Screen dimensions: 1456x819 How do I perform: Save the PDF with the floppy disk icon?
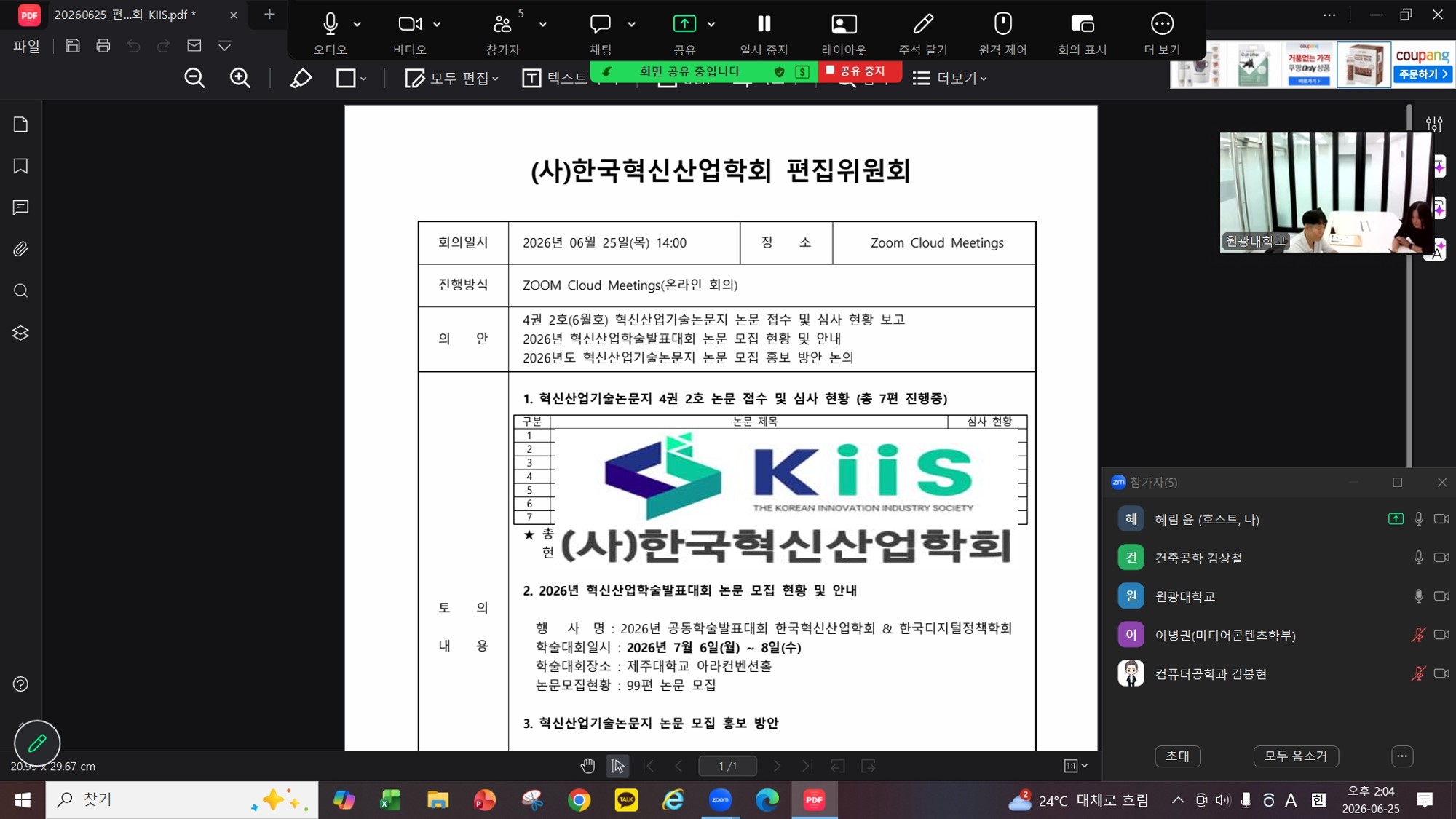point(73,46)
